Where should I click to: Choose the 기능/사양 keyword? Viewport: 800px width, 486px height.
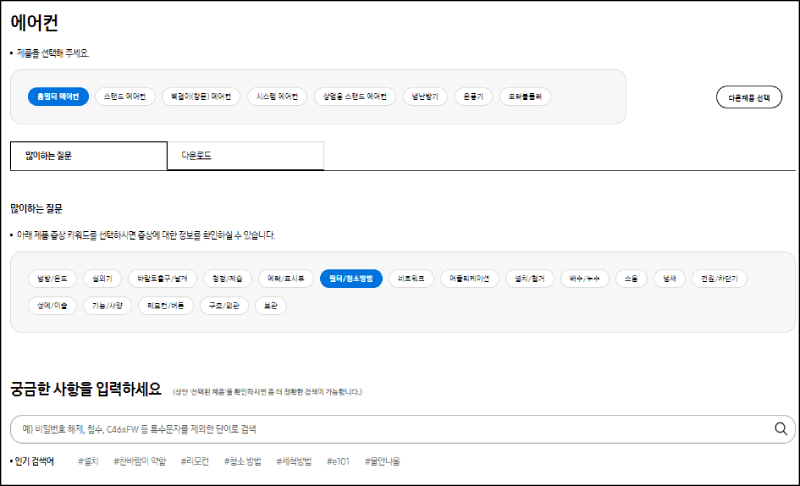pos(107,305)
